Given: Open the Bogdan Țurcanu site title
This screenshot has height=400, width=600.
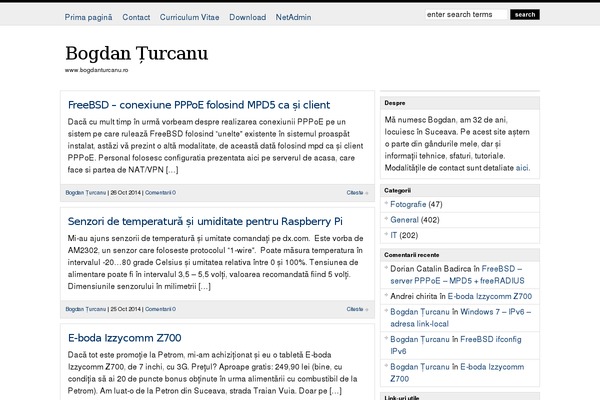Looking at the screenshot, I should pos(137,53).
